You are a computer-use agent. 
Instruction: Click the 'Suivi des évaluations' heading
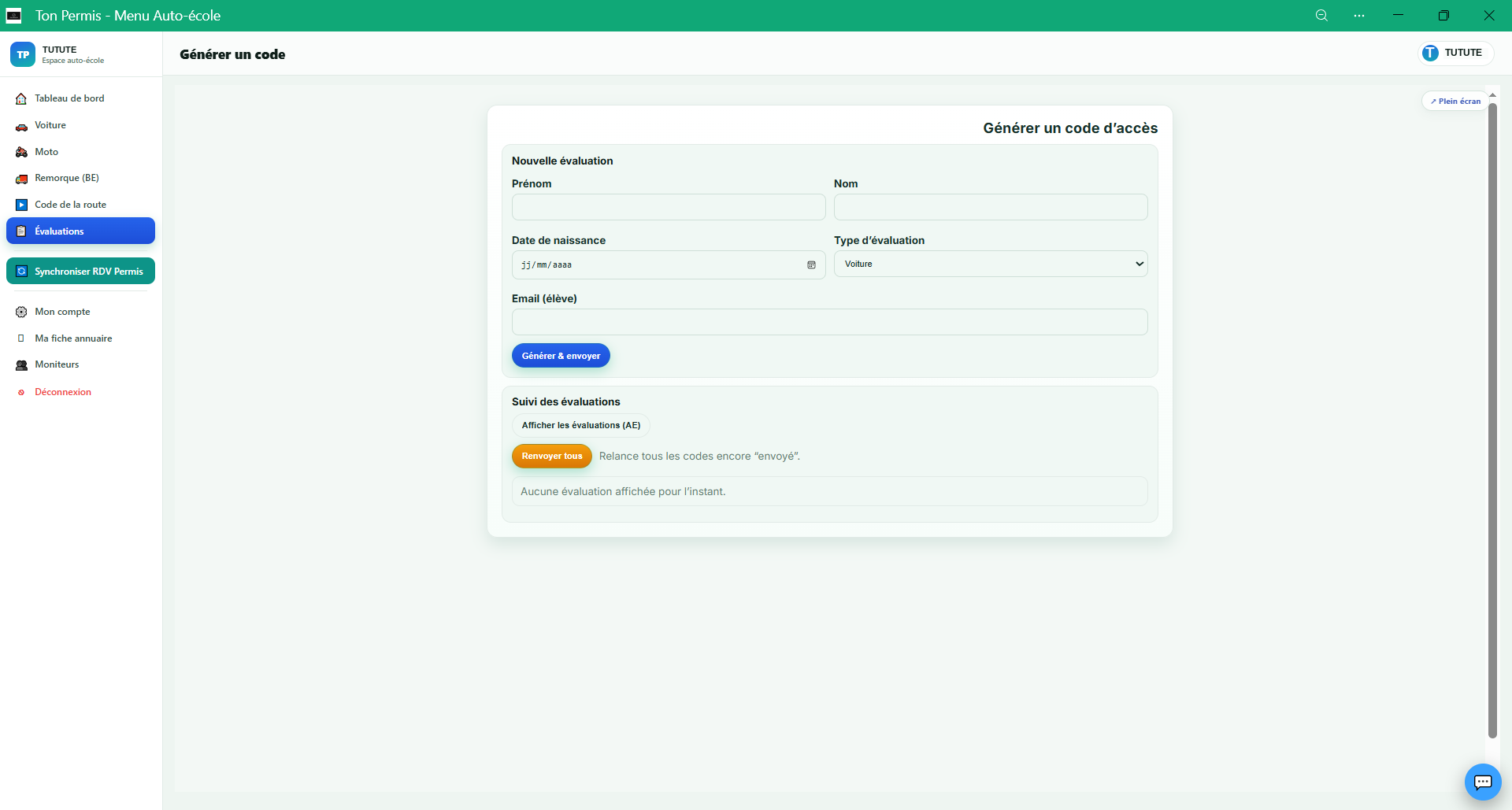pyautogui.click(x=566, y=401)
